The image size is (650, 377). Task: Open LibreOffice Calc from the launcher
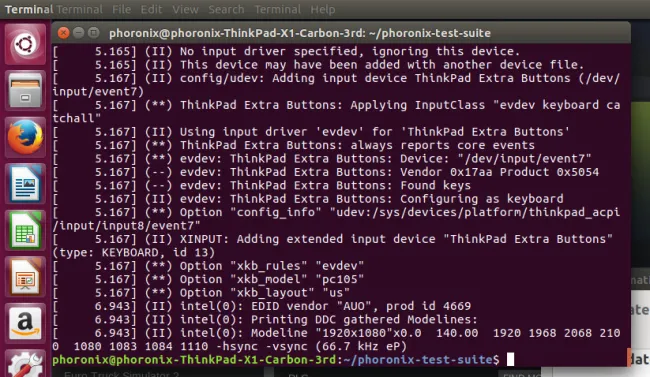25,230
